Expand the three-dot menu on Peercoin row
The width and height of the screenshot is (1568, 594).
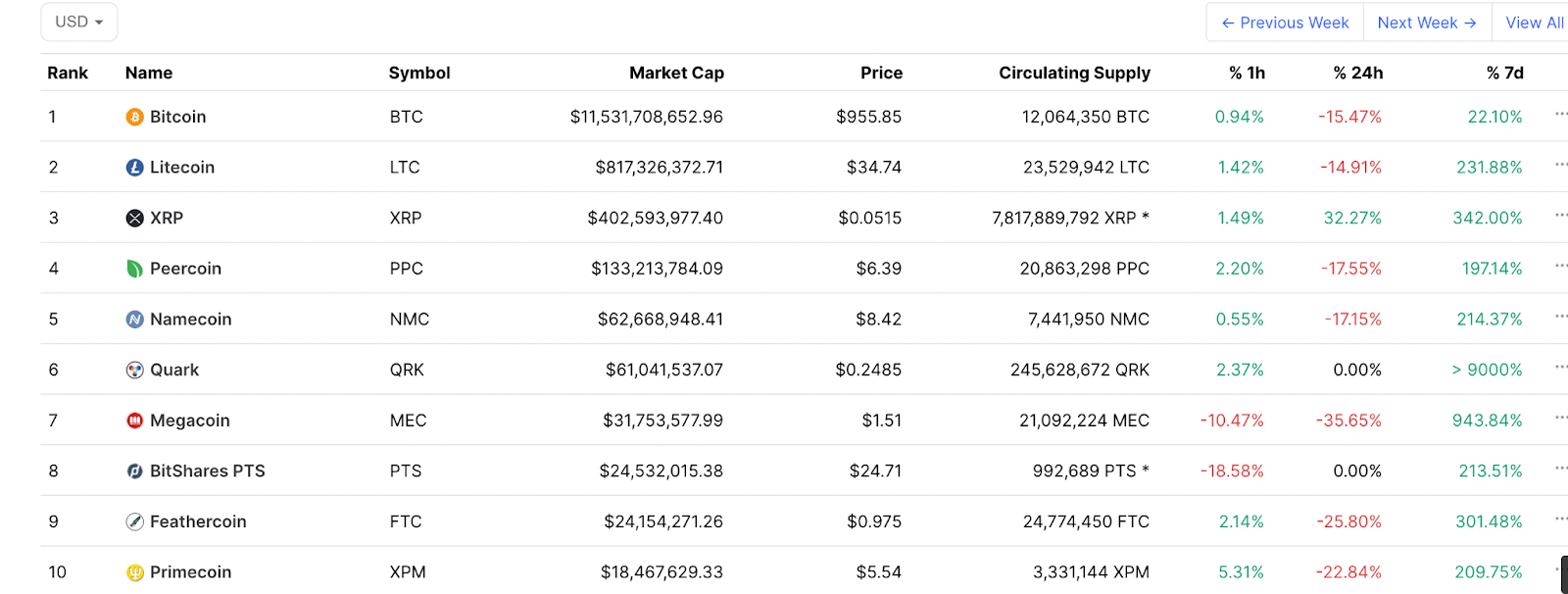(1560, 267)
